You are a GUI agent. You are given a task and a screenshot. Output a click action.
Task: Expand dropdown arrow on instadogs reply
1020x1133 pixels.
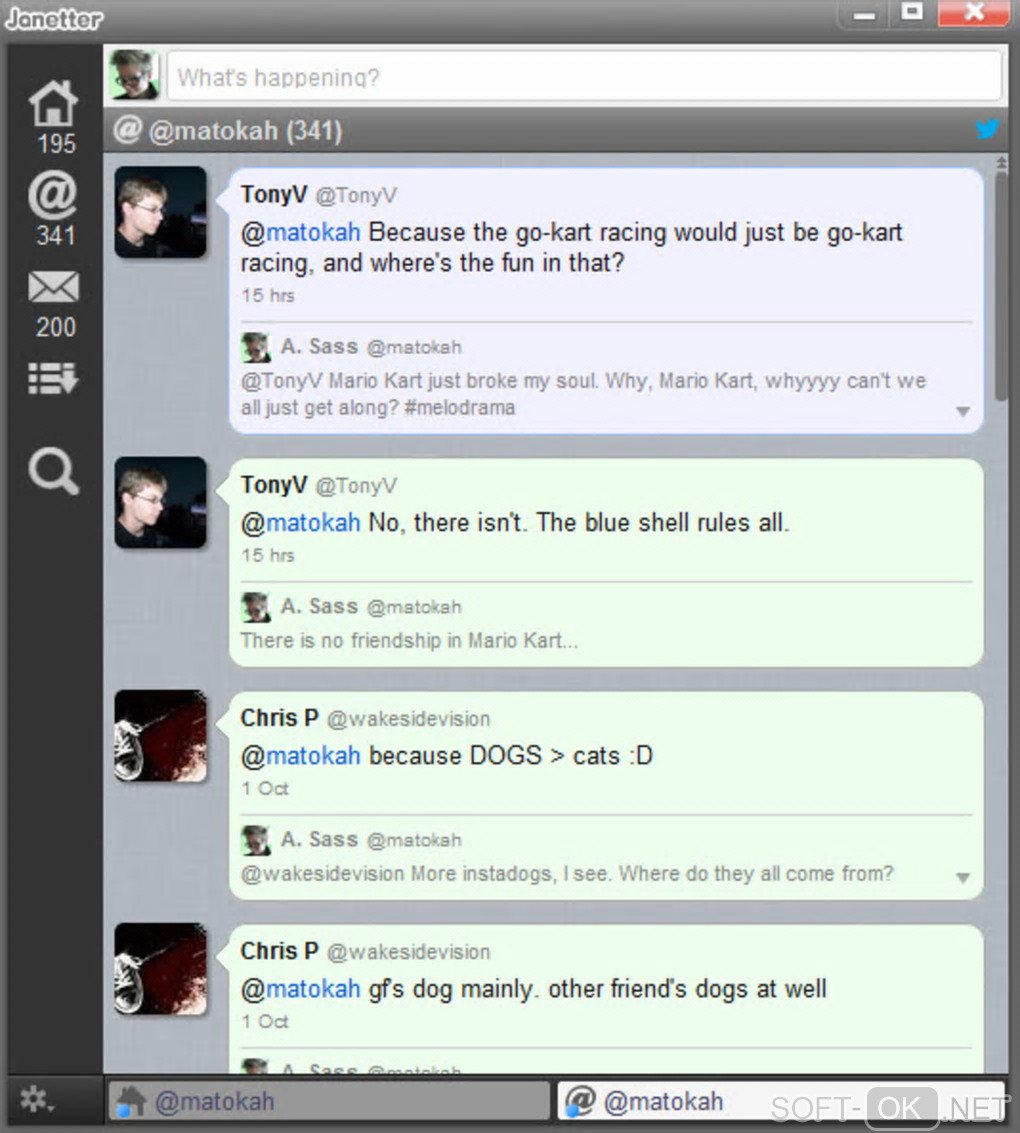click(962, 878)
